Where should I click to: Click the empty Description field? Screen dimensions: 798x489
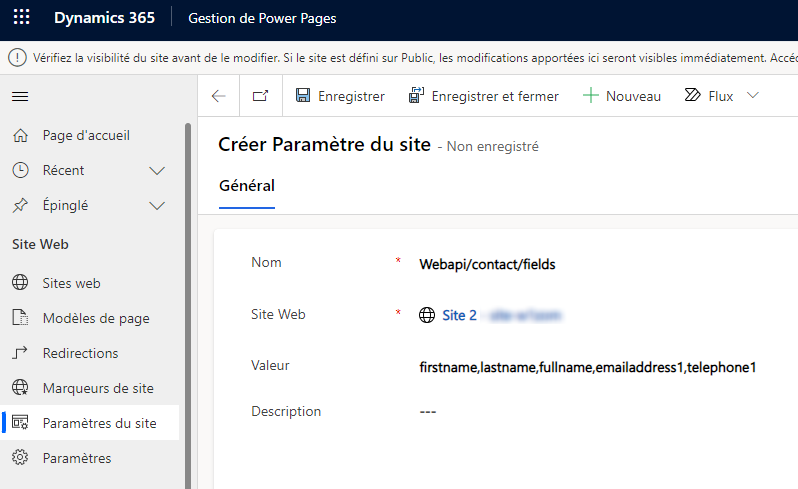(428, 411)
